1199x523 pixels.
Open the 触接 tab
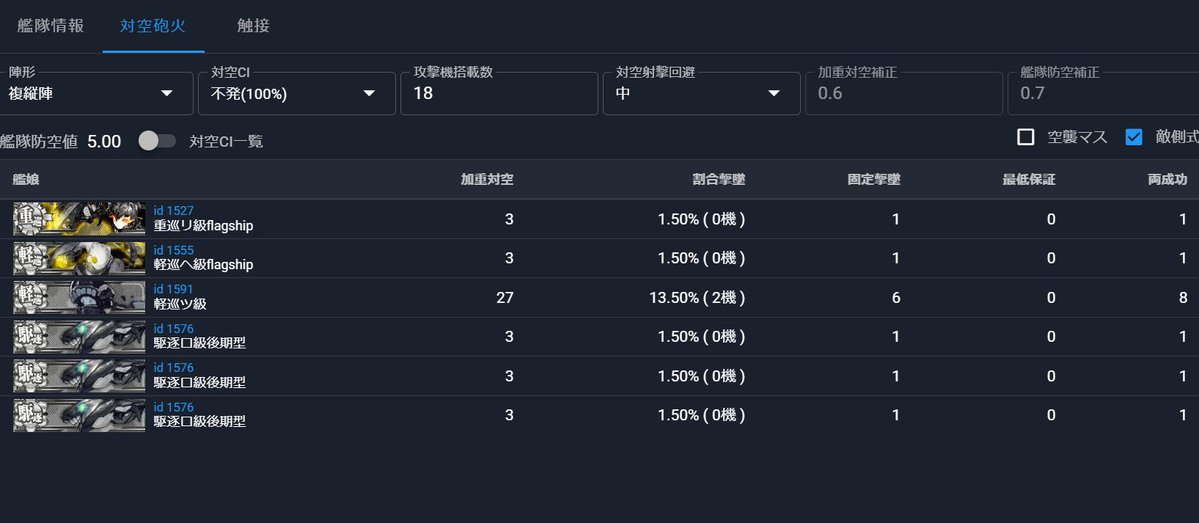pyautogui.click(x=253, y=25)
